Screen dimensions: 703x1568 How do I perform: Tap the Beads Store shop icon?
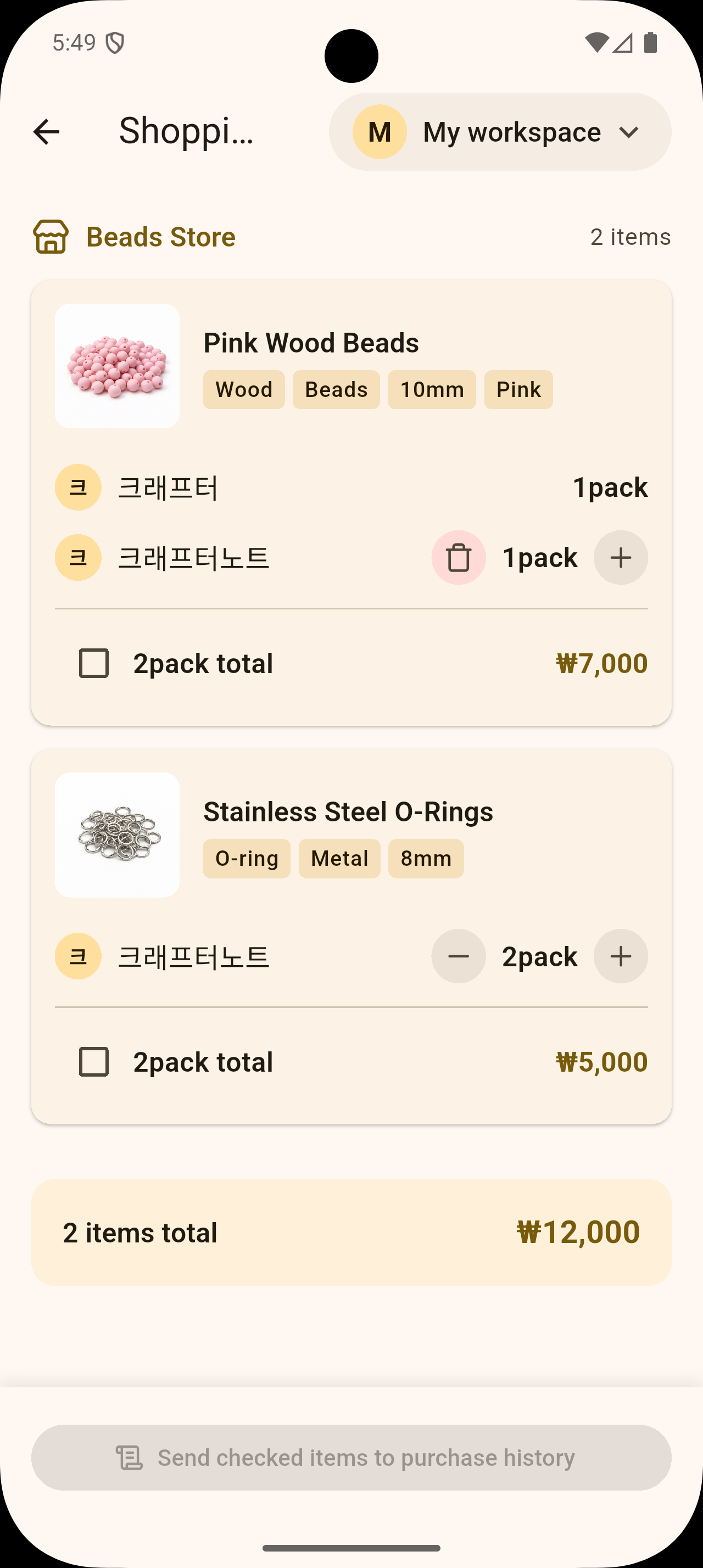[x=51, y=237]
